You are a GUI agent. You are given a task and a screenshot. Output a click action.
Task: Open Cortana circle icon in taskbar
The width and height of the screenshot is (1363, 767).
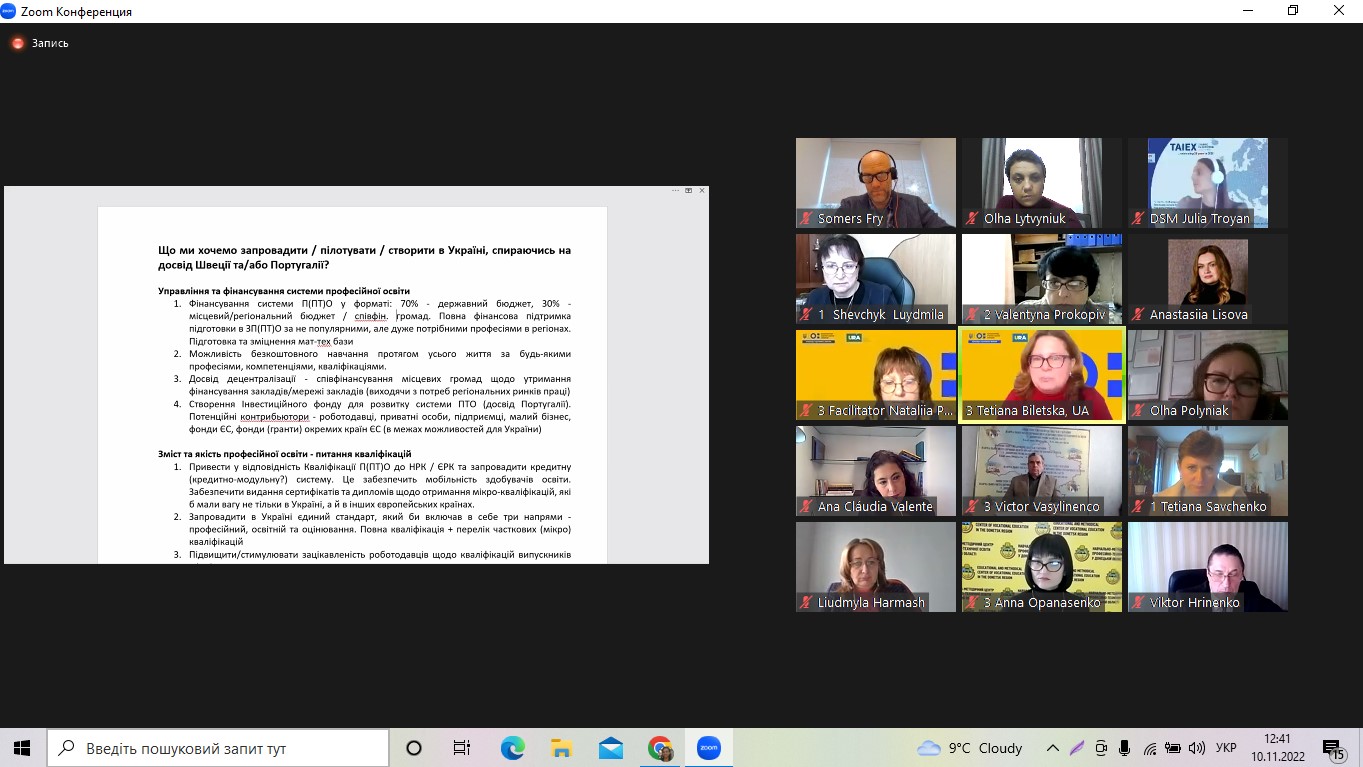414,748
